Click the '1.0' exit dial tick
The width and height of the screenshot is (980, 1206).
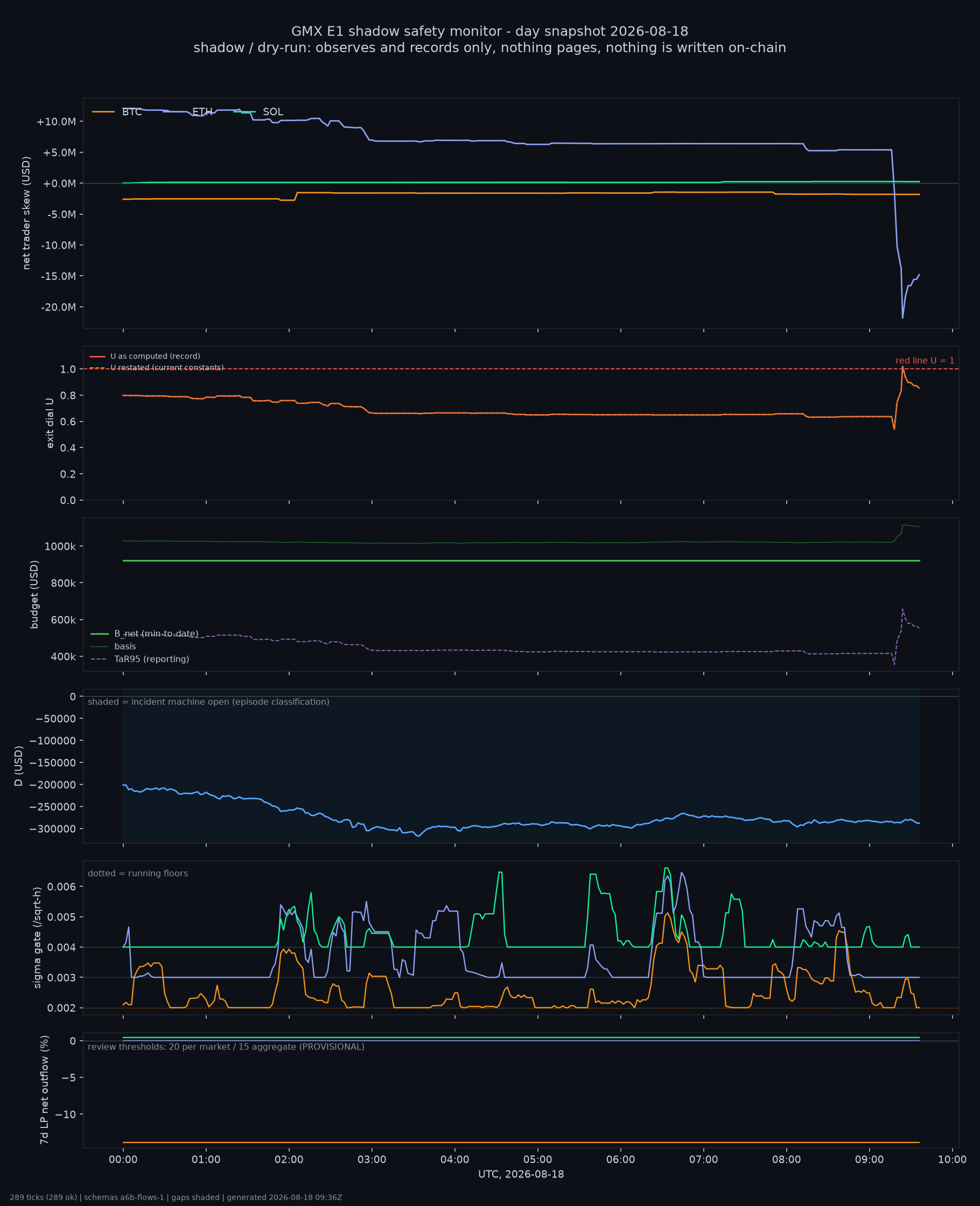click(x=68, y=369)
